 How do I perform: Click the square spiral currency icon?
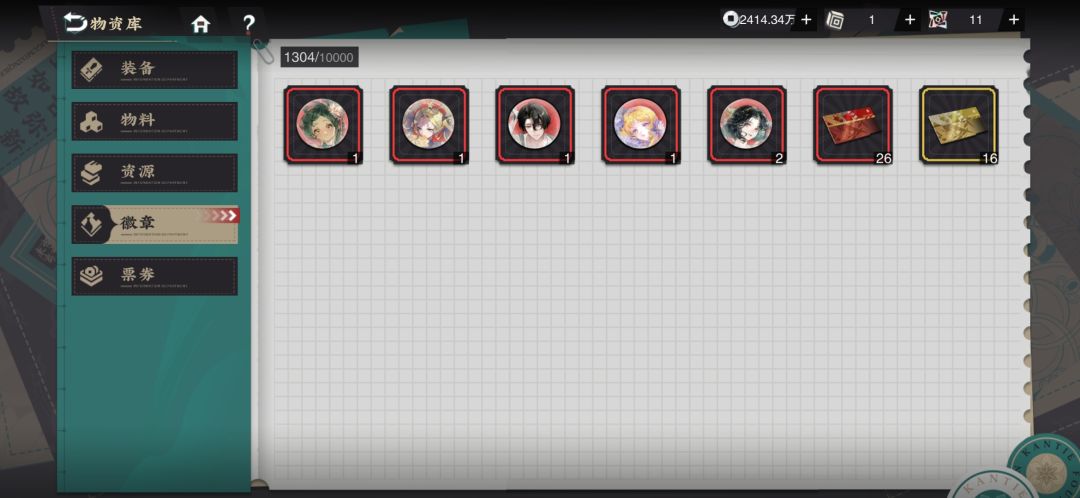pos(835,20)
